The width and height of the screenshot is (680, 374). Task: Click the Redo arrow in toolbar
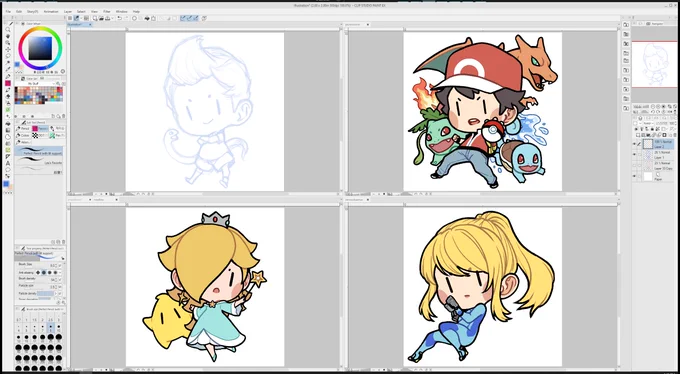click(126, 18)
